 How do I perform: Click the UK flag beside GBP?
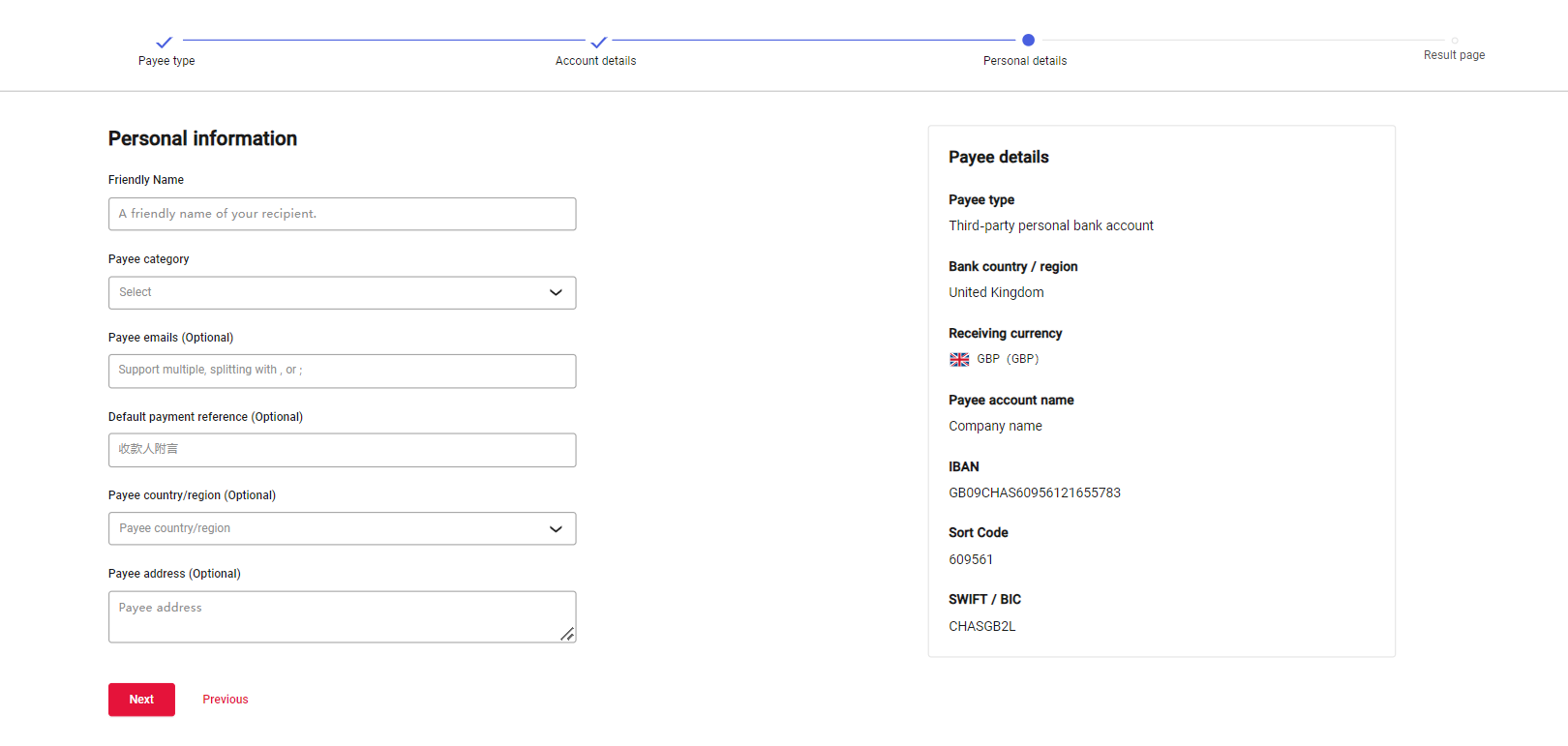point(959,359)
